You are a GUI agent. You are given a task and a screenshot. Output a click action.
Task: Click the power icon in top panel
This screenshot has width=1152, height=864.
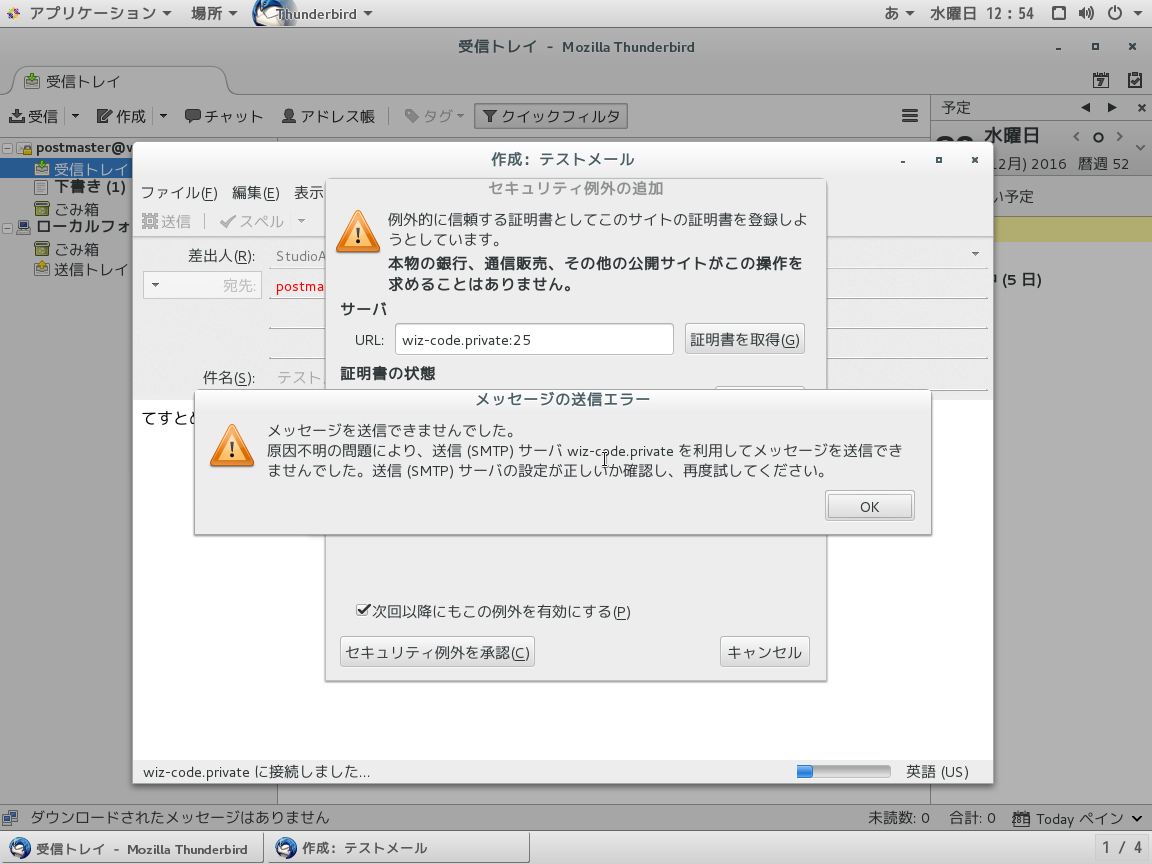tap(1115, 13)
